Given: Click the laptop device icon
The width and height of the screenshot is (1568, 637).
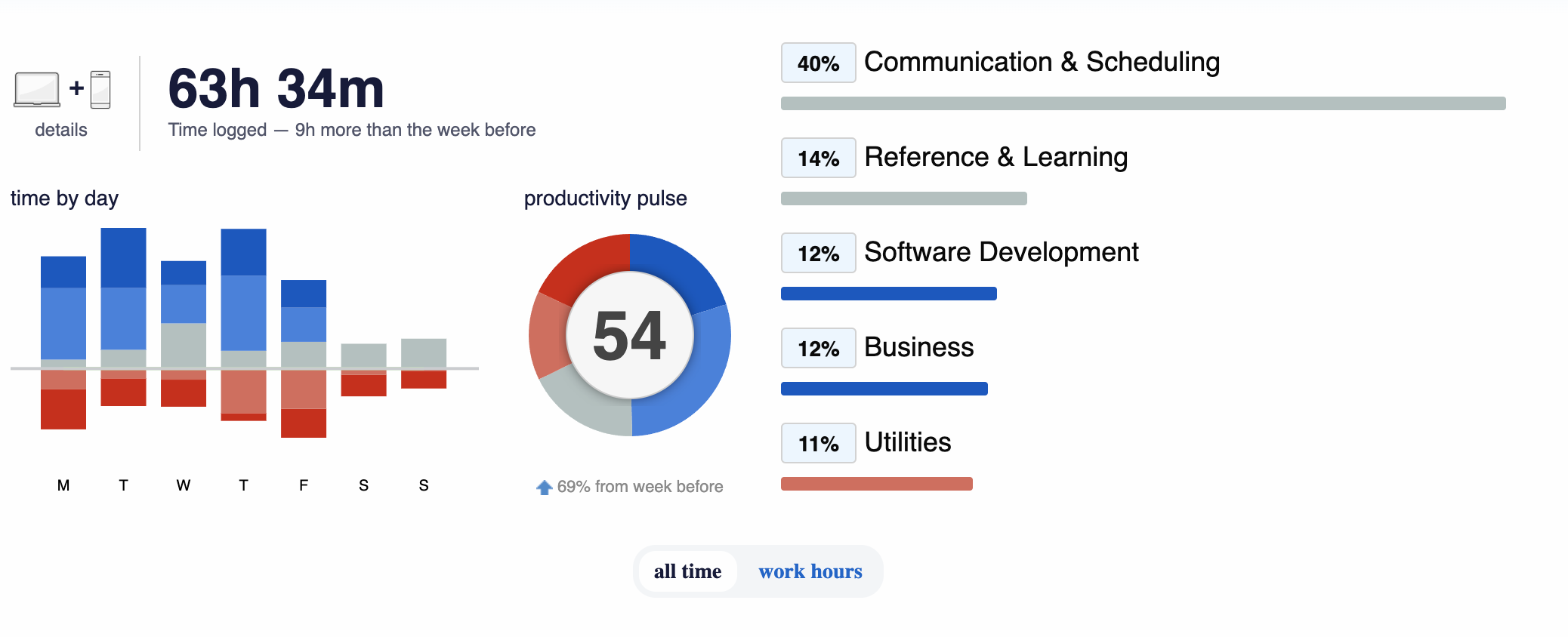Looking at the screenshot, I should coord(37,90).
